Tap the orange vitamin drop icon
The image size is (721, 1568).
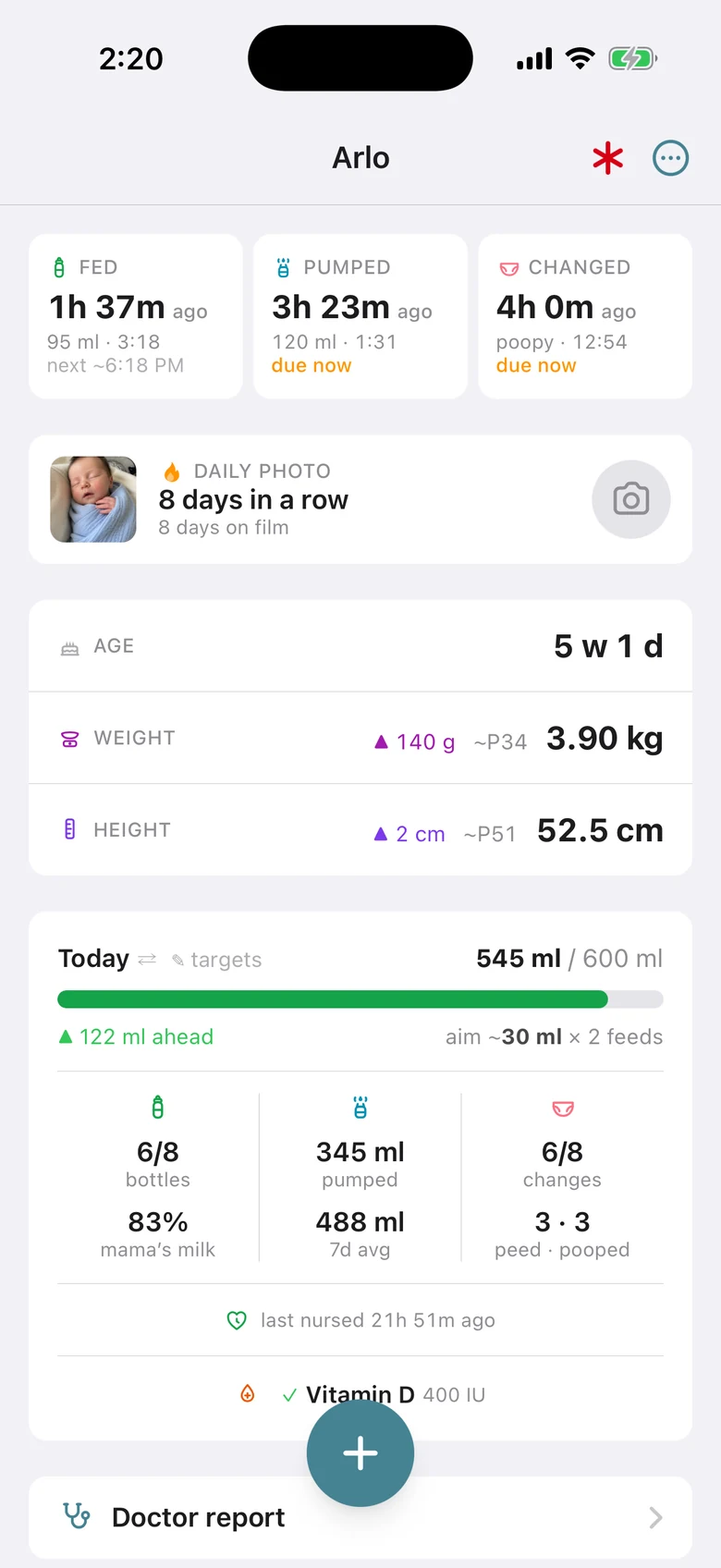tap(248, 1393)
